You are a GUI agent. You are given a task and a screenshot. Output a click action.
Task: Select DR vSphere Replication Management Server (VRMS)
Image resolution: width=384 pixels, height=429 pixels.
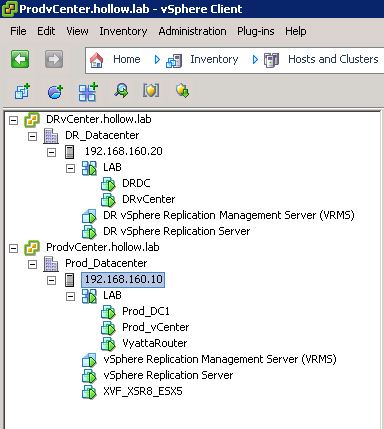229,215
